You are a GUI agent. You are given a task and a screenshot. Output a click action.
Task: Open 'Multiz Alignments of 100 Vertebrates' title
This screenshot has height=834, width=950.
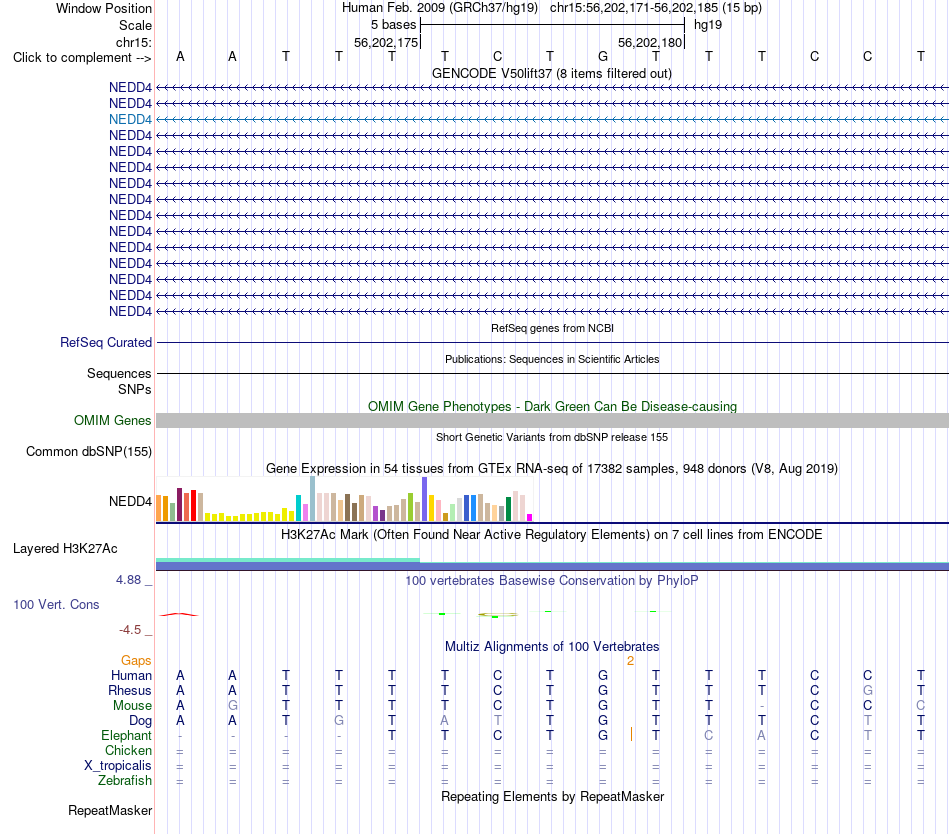coord(552,647)
